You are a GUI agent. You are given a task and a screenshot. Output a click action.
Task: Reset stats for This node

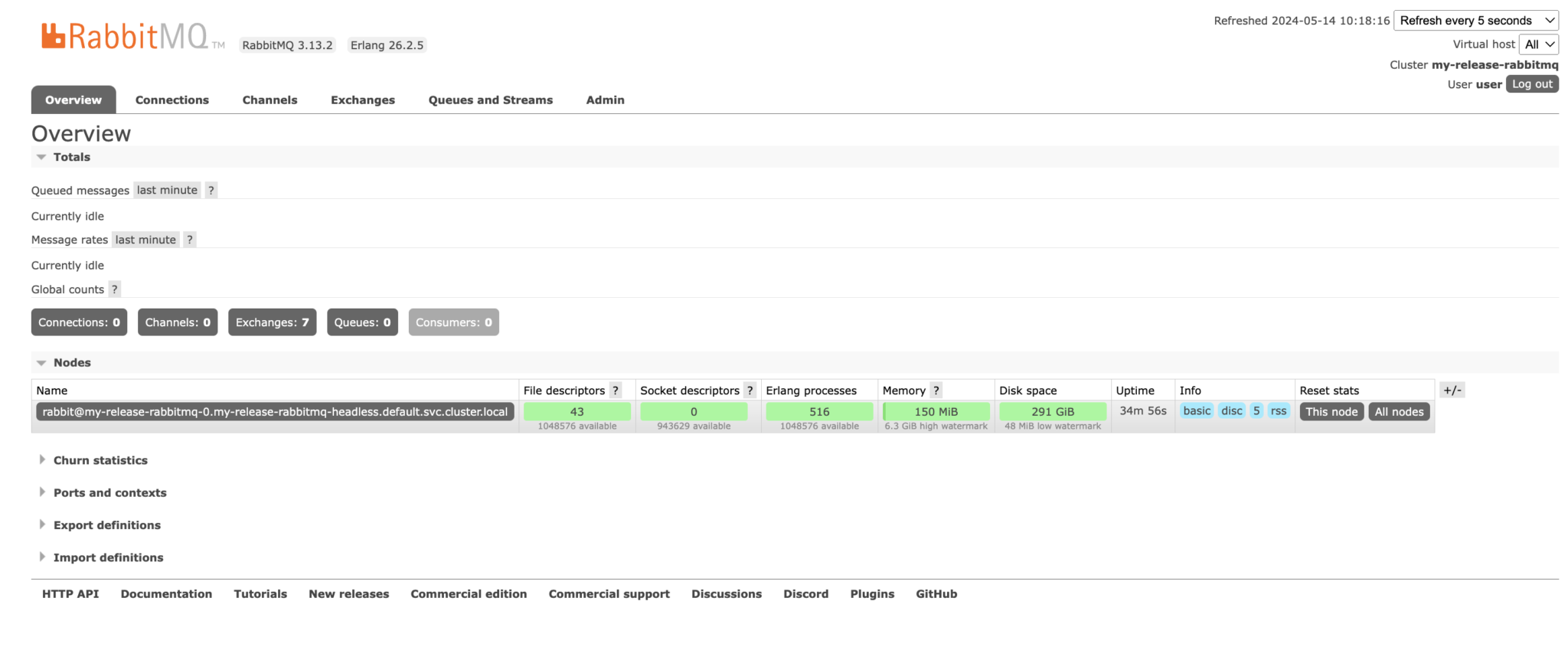click(1331, 412)
